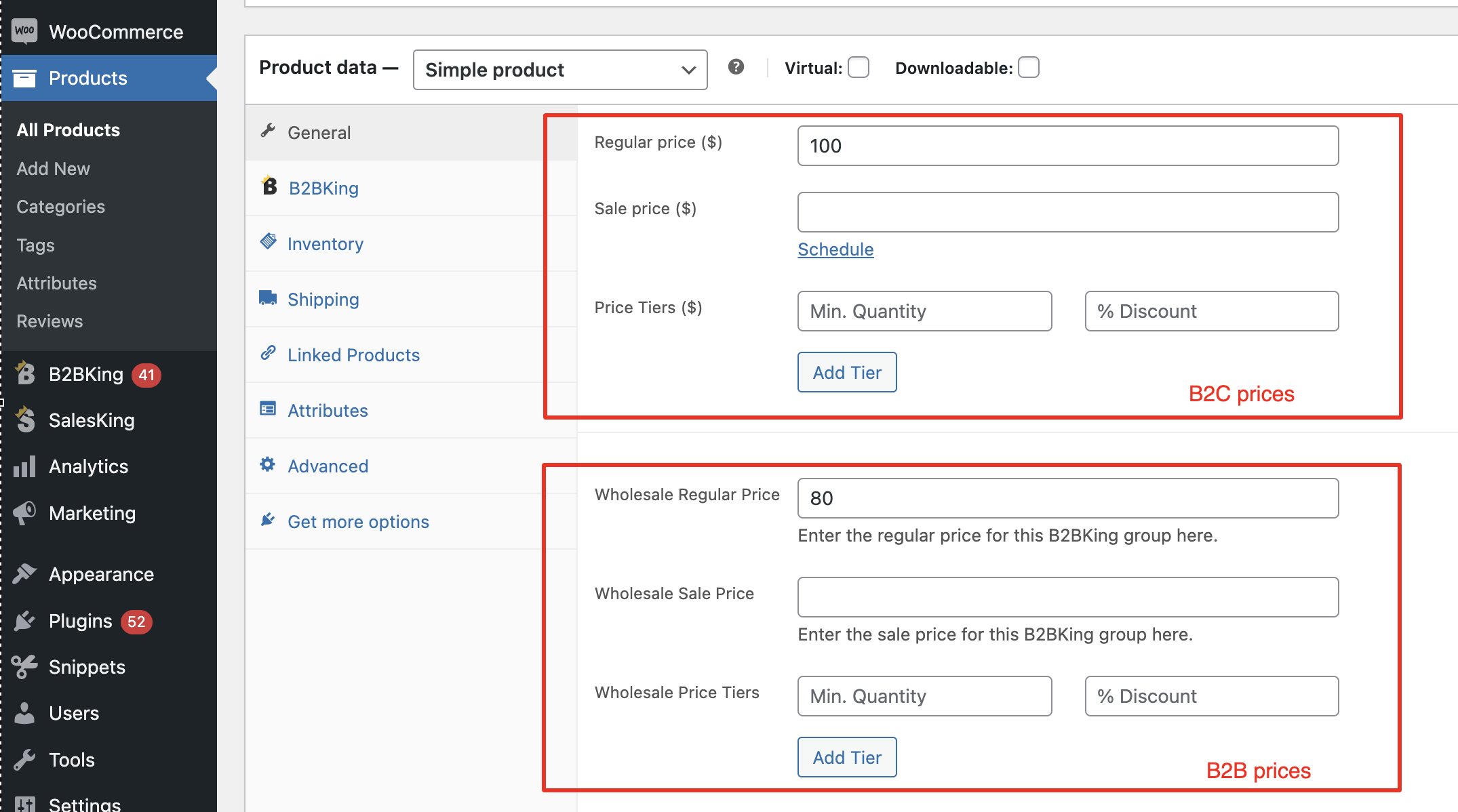Viewport: 1458px width, 812px height.
Task: Click % Discount field in Wholesale Price Tiers
Action: [1212, 696]
